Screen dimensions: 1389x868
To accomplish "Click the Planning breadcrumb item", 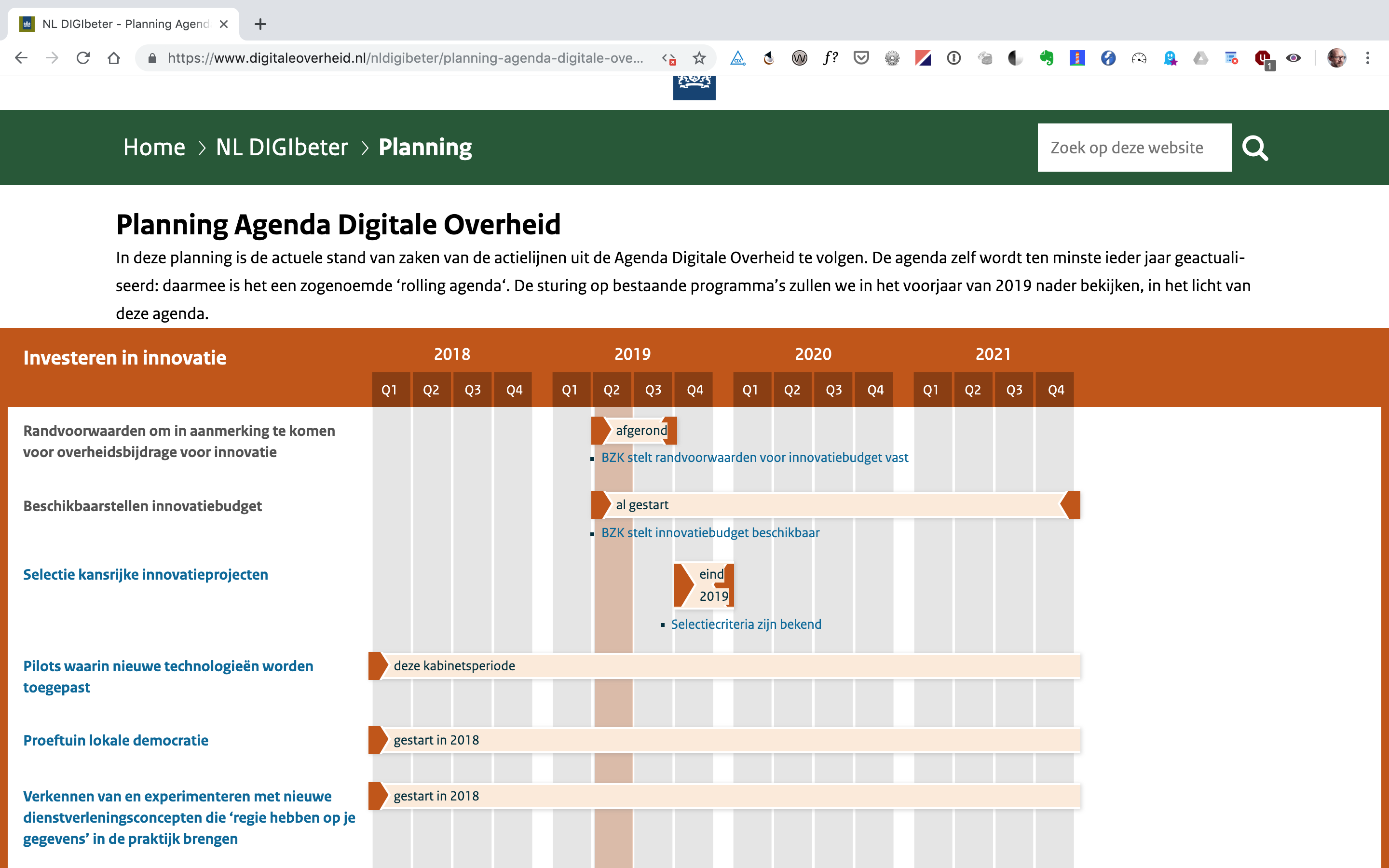I will coord(425,148).
